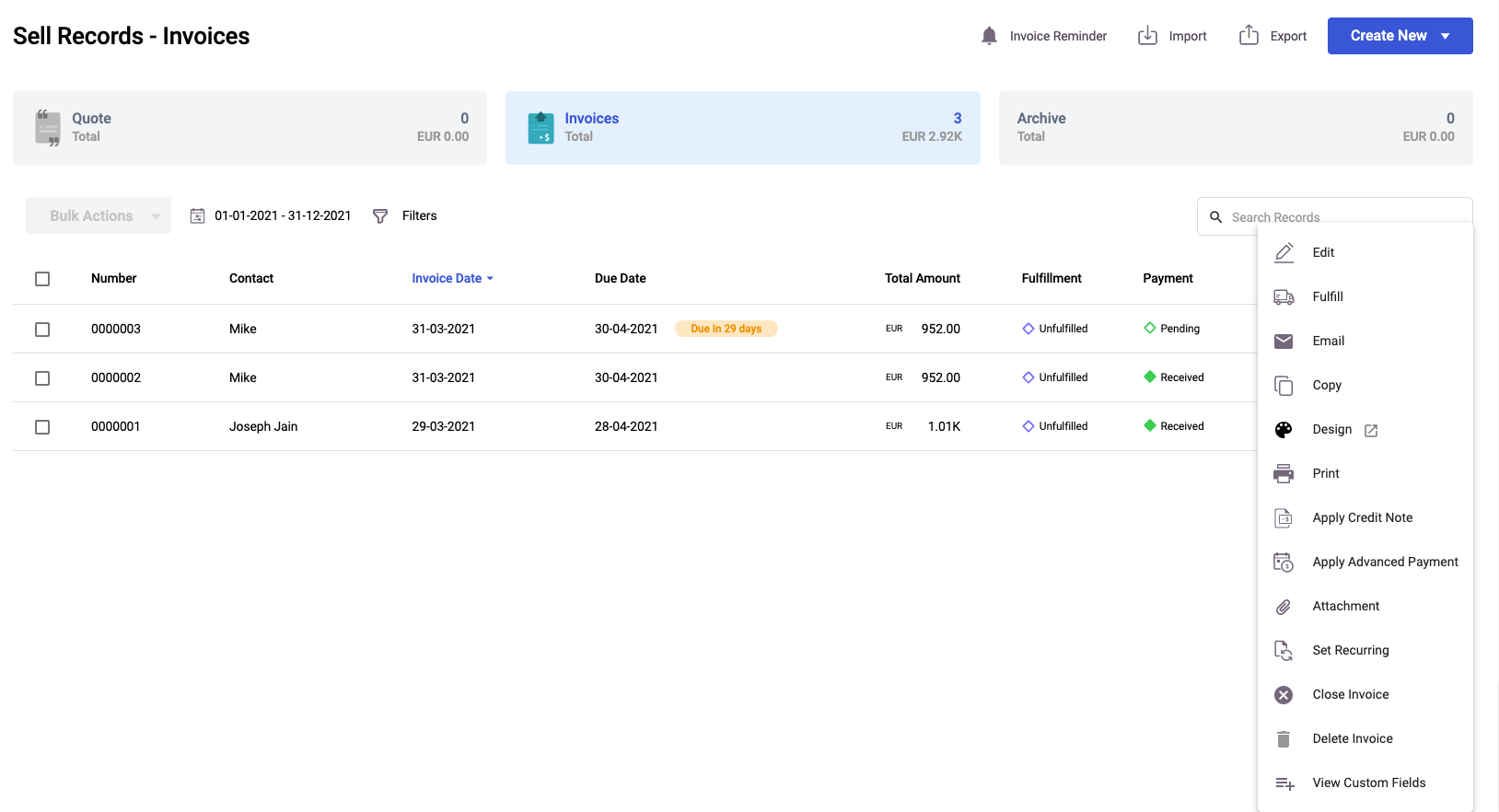This screenshot has height=812, width=1499.
Task: Choose Set Recurring from the menu
Action: click(x=1365, y=650)
